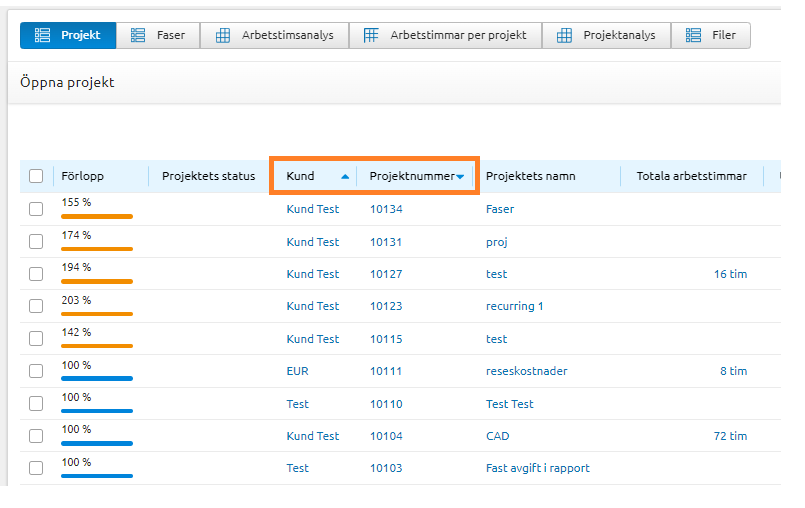Sort by the Projektets namn column header
The width and height of the screenshot is (805, 508).
click(x=530, y=176)
